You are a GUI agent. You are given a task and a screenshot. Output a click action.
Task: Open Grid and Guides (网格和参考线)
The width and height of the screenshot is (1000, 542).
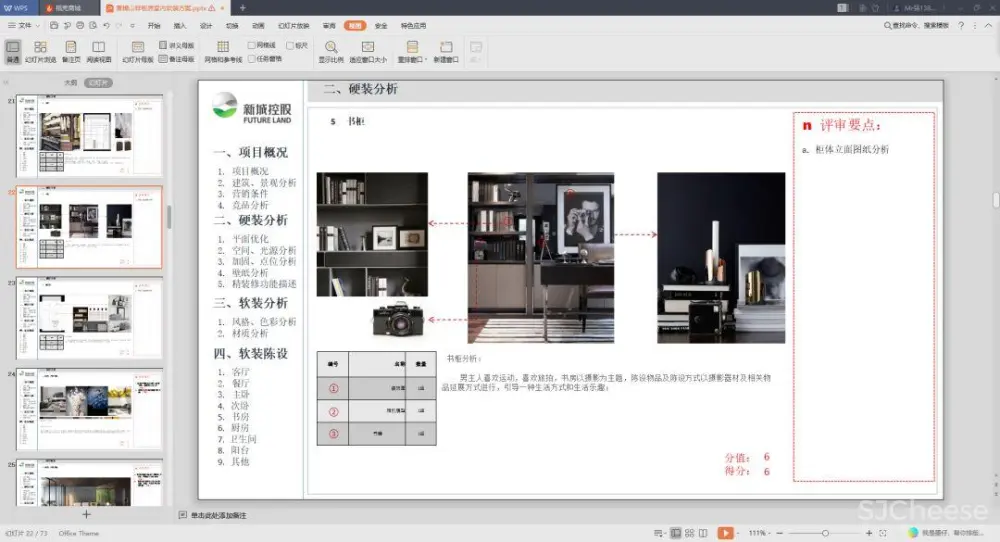click(223, 51)
